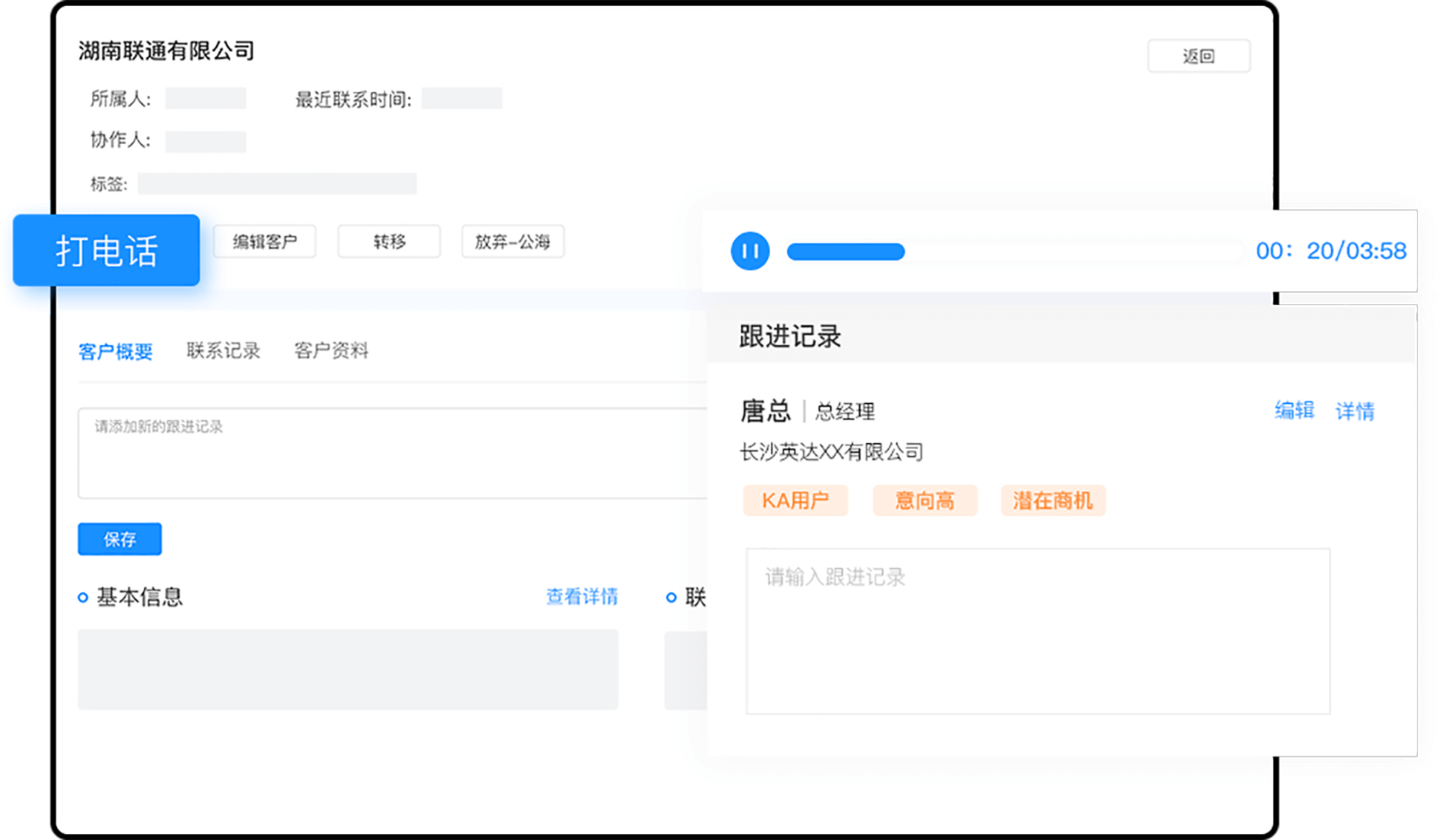
Task: Switch to the 联系记录 tab
Action: coord(223,350)
